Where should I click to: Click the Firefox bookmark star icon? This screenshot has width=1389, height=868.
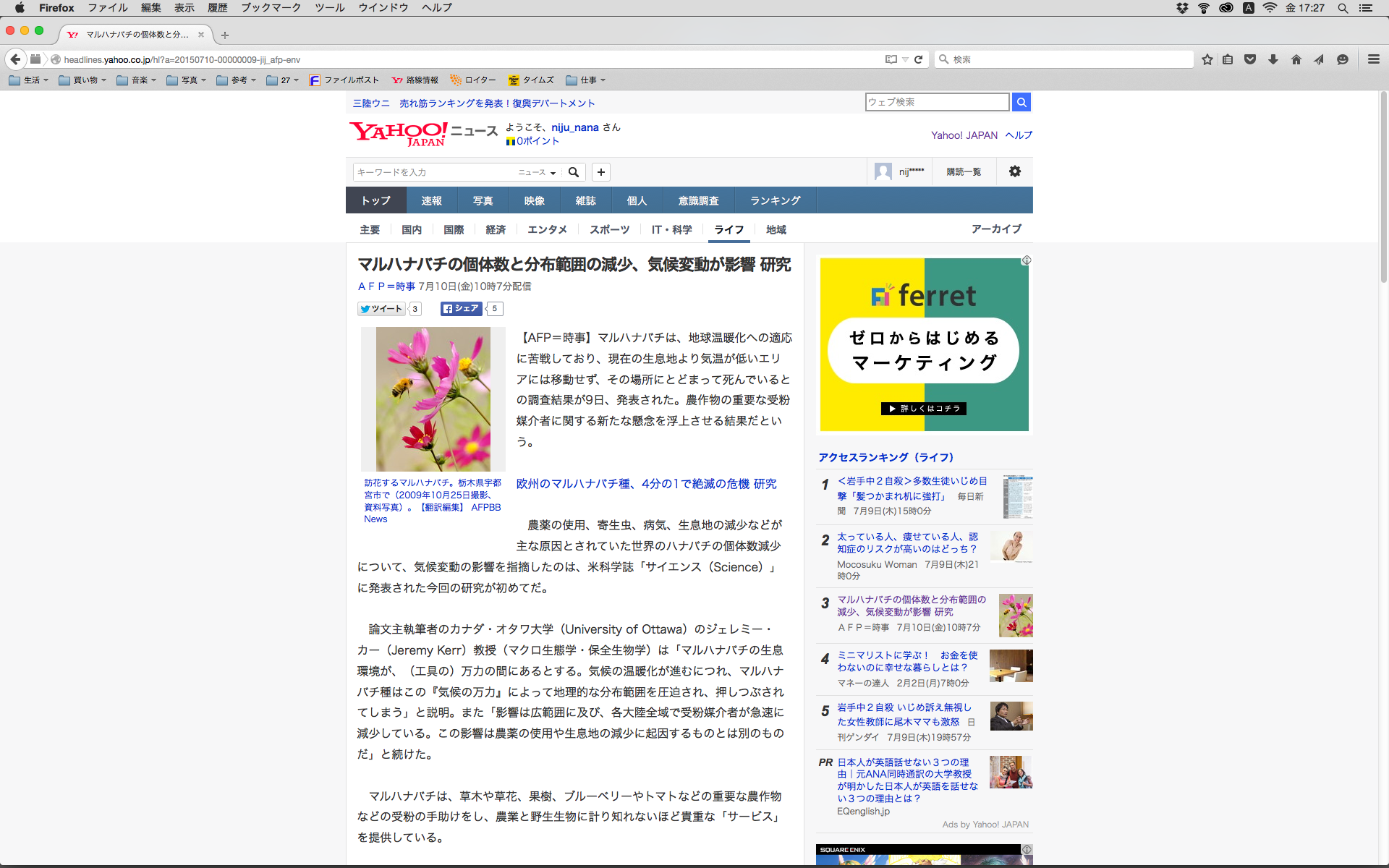tap(1207, 59)
